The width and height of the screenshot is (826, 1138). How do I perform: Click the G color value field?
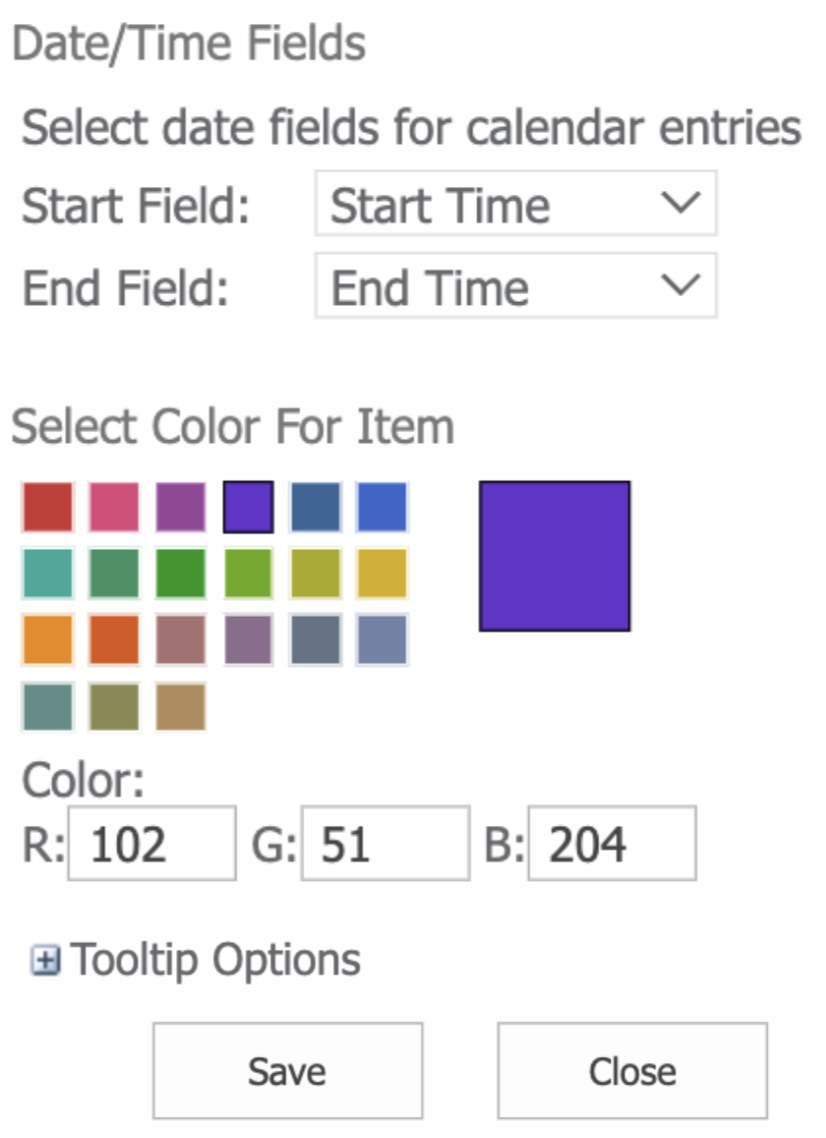pos(385,844)
